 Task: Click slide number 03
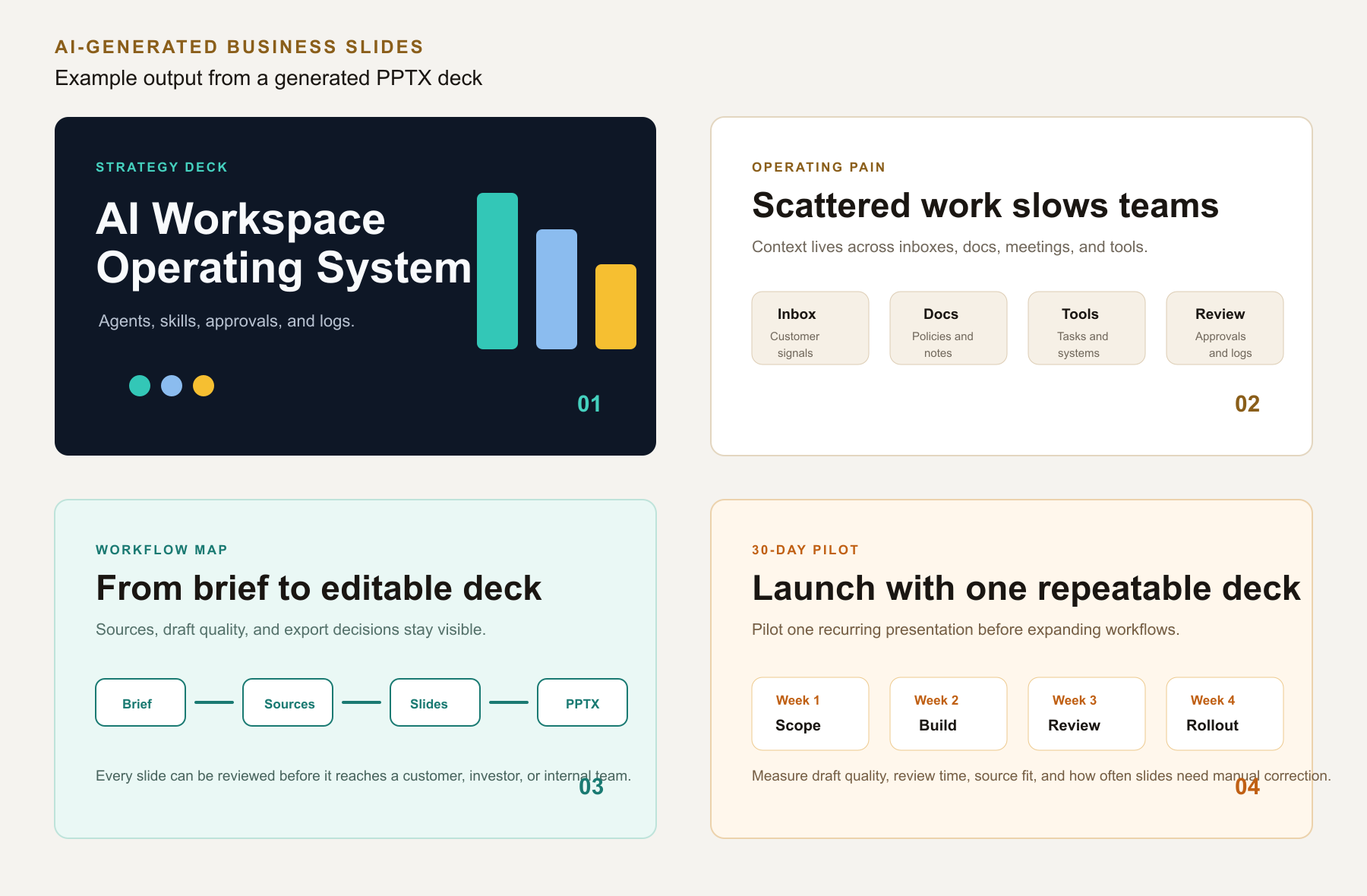tap(591, 786)
